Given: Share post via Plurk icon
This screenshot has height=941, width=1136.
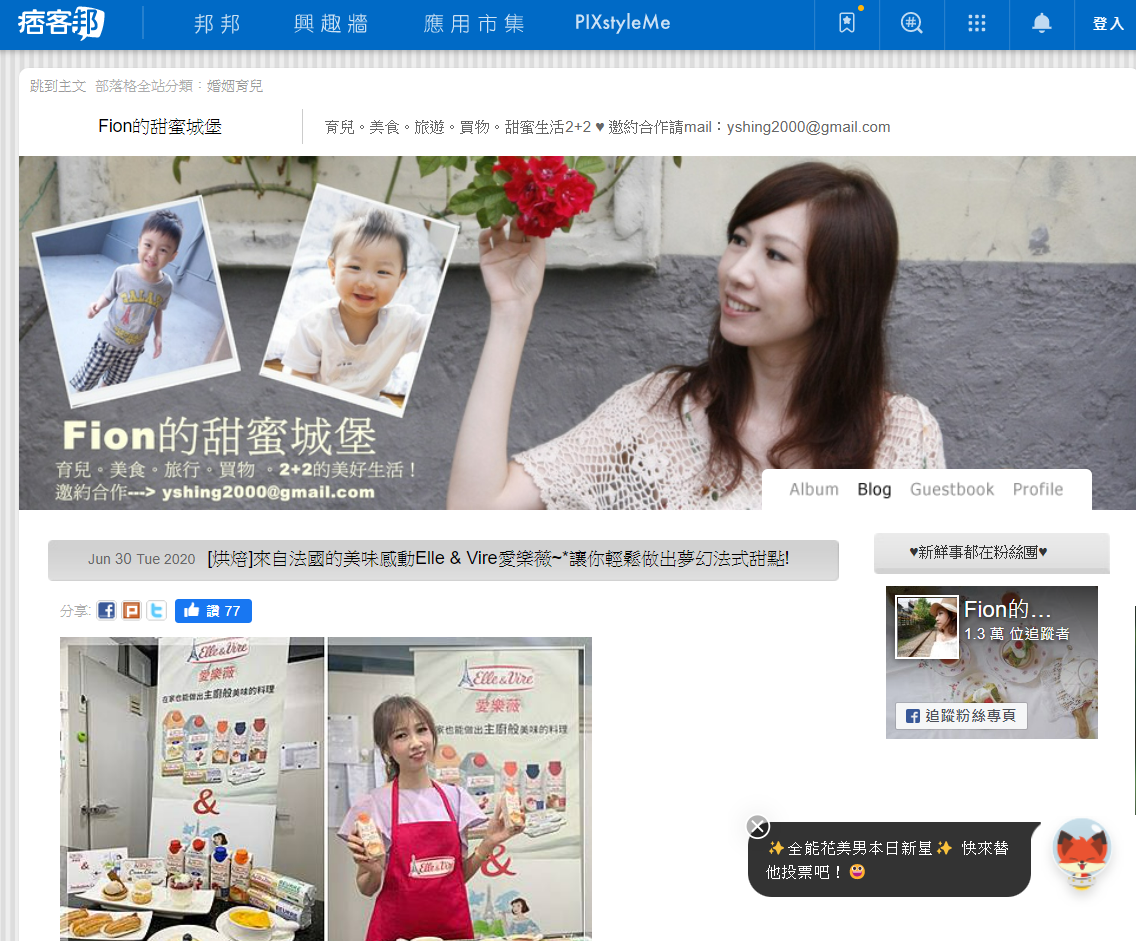Looking at the screenshot, I should 131,611.
